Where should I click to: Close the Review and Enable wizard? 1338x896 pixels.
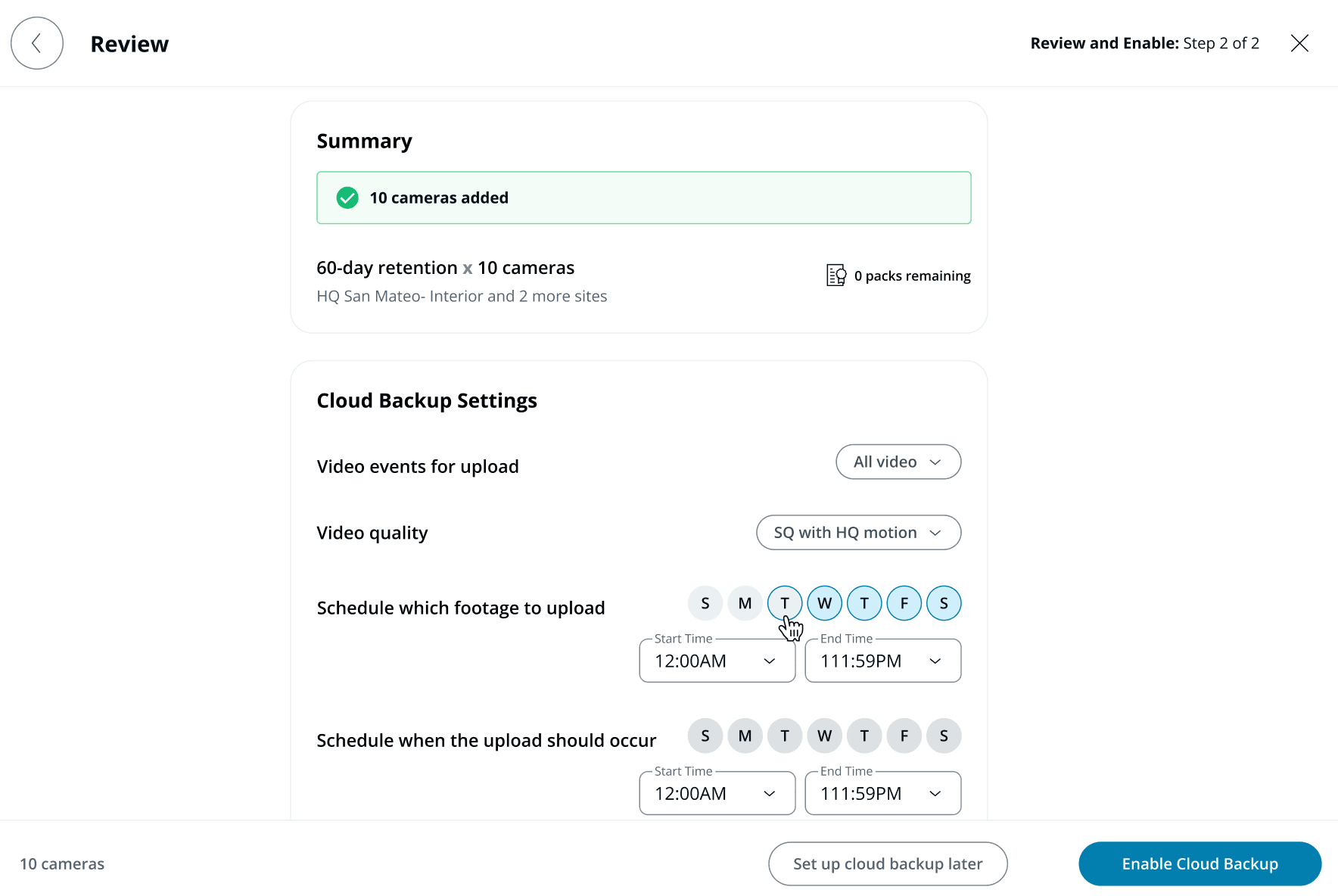1299,43
